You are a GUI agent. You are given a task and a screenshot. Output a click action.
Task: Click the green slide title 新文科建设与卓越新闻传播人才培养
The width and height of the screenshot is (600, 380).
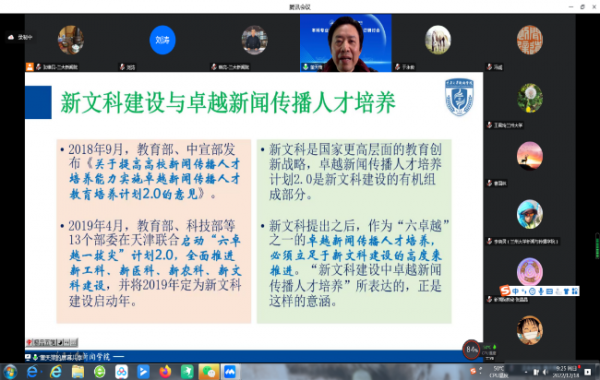click(x=228, y=103)
